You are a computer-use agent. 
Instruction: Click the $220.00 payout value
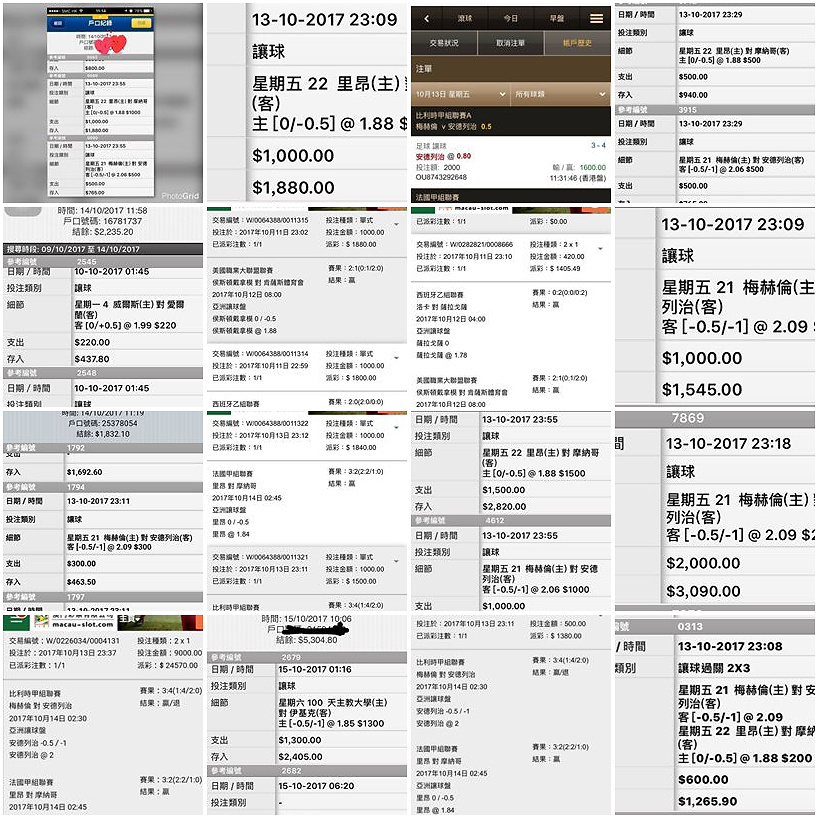pyautogui.click(x=92, y=342)
